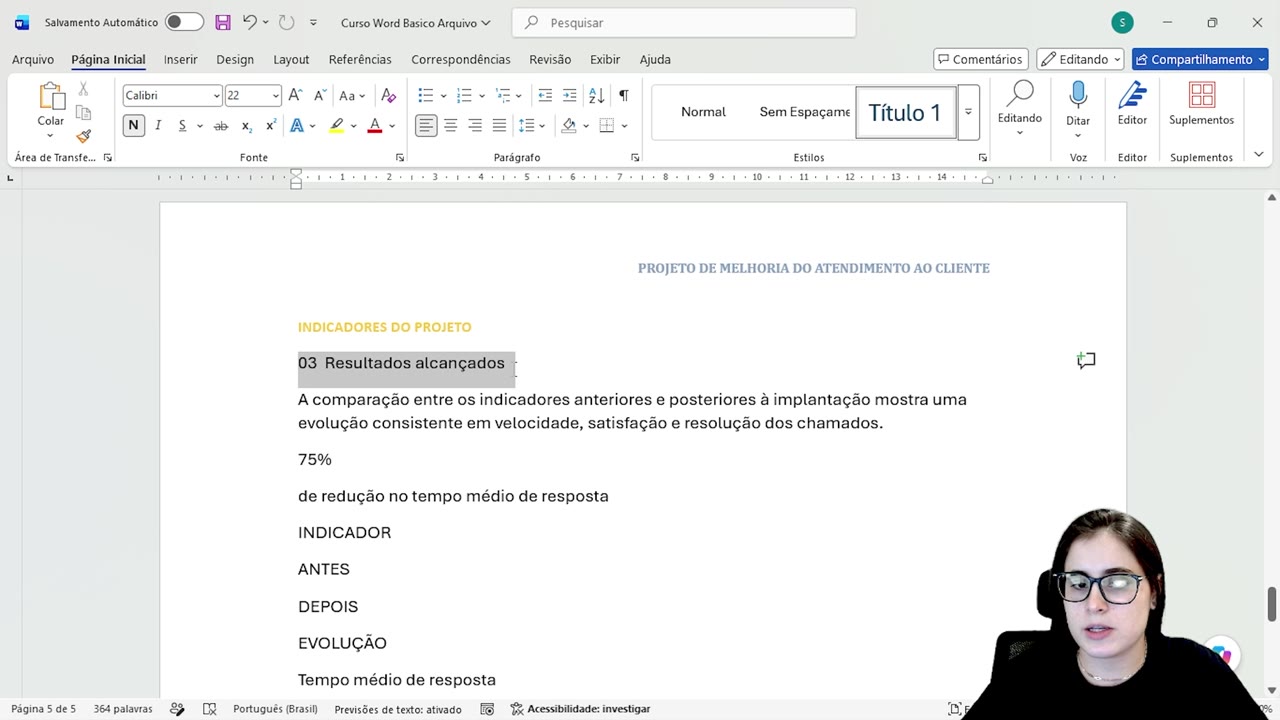
Task: Toggle italic (I) formatting
Action: pyautogui.click(x=158, y=125)
